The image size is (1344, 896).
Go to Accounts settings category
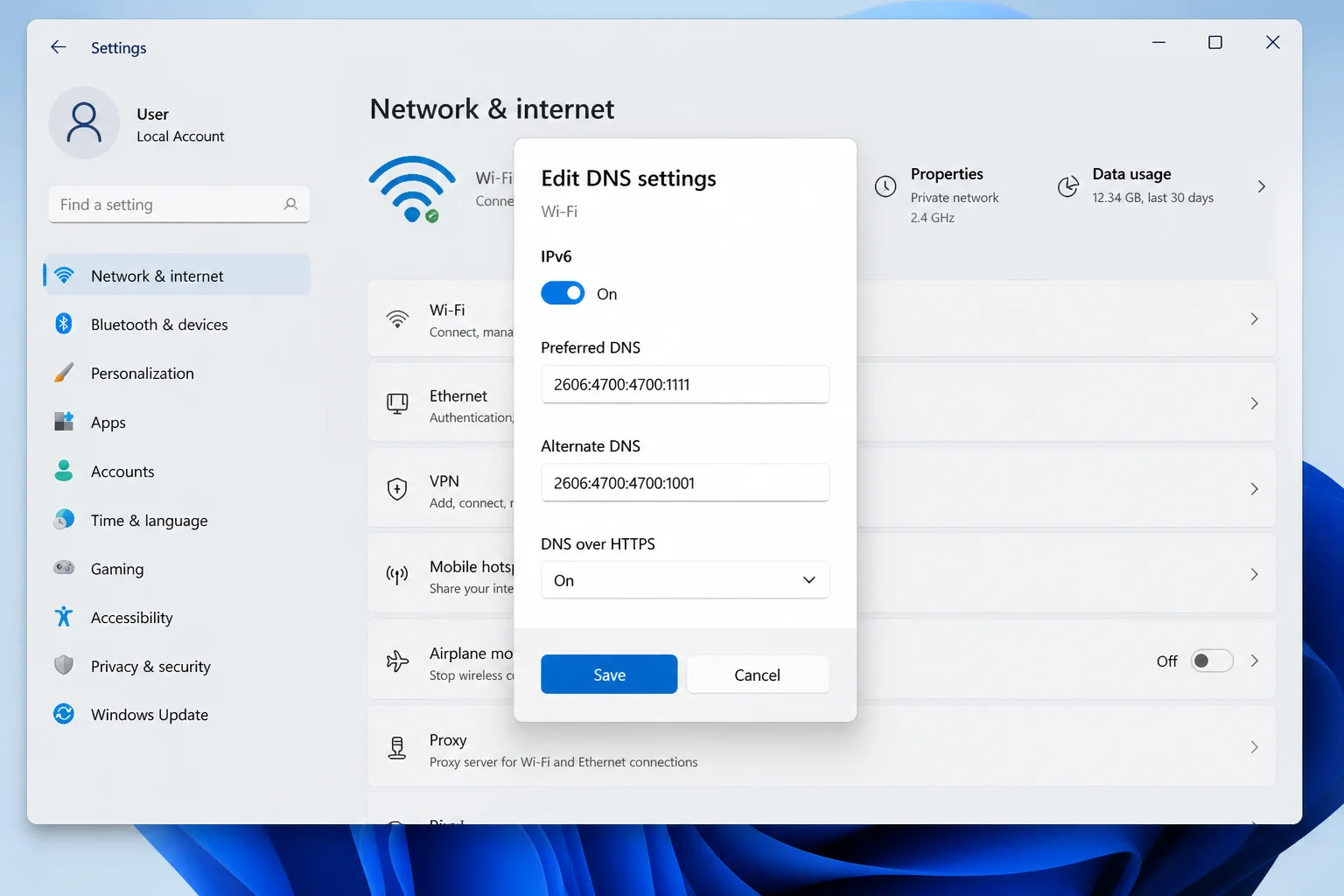coord(177,471)
